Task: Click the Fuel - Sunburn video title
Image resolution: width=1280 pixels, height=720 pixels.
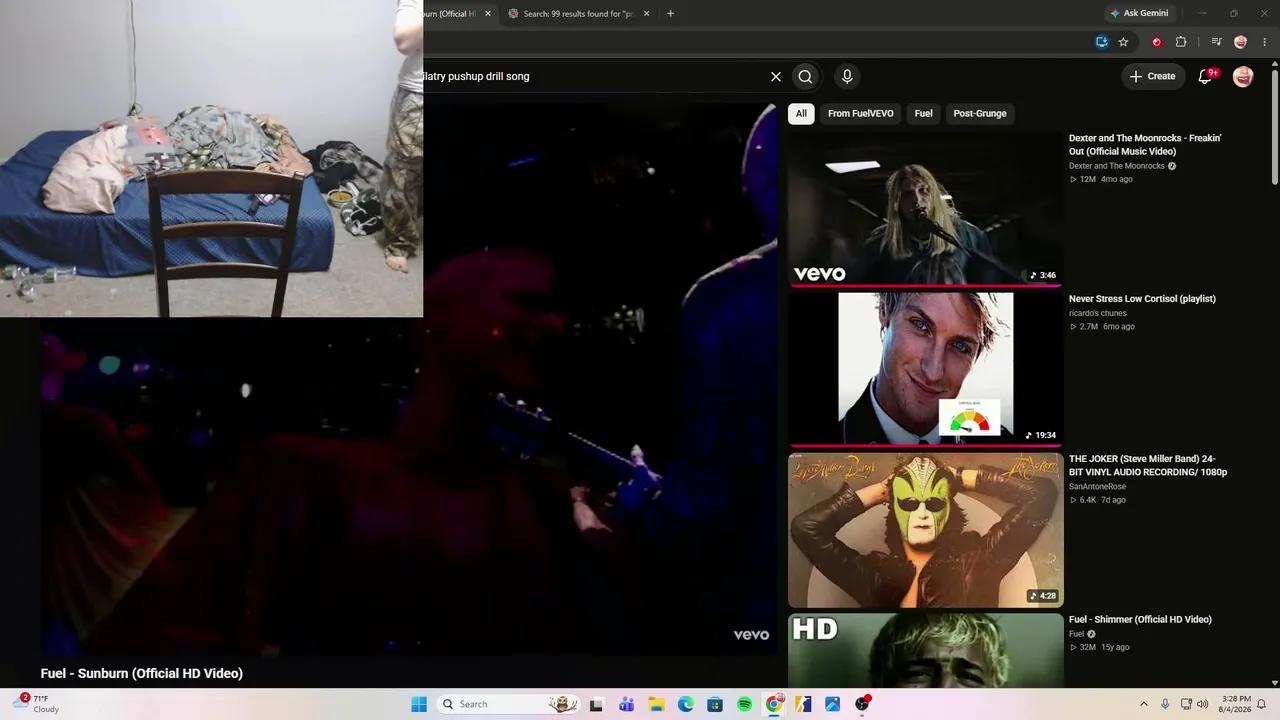Action: click(x=142, y=673)
